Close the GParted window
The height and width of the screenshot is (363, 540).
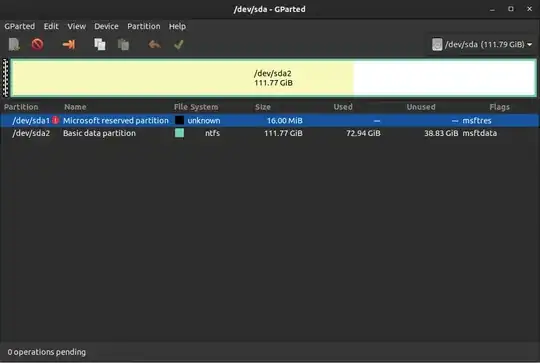529,9
